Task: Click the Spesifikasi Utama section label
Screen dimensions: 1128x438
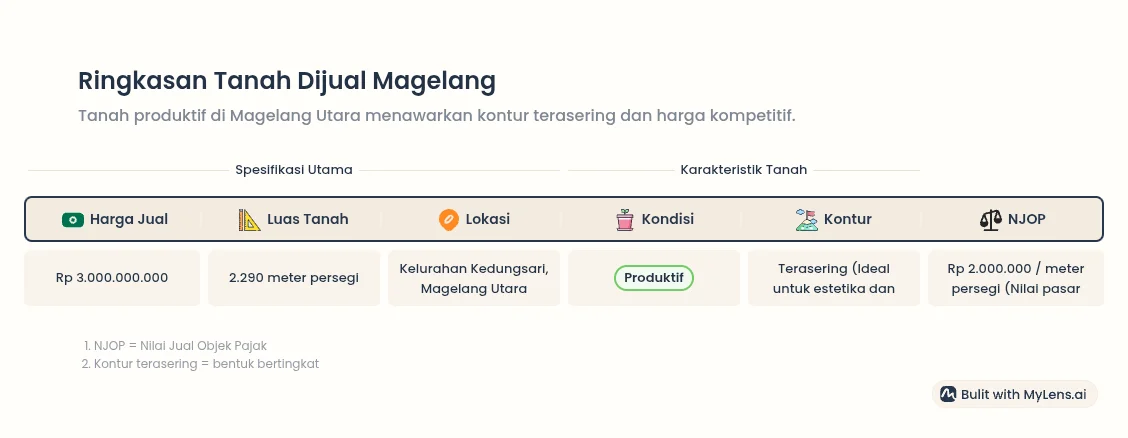Action: pos(294,170)
